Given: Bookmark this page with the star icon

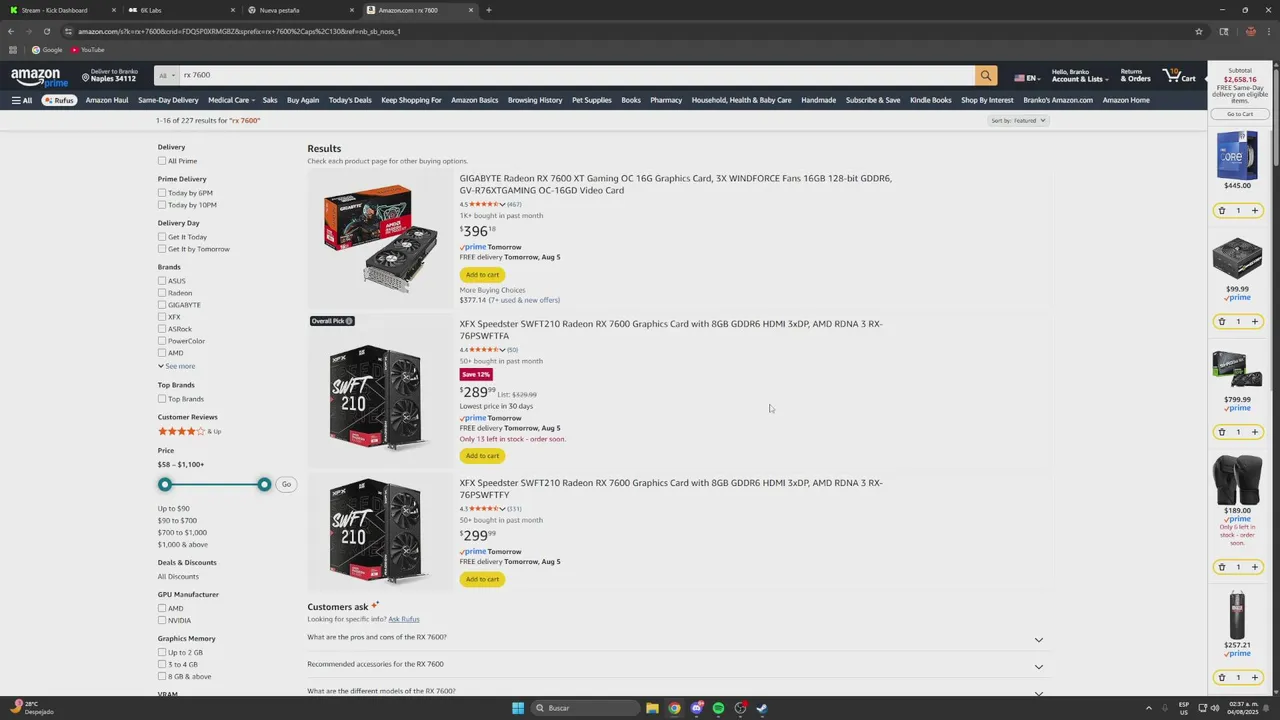Looking at the screenshot, I should tap(1198, 31).
